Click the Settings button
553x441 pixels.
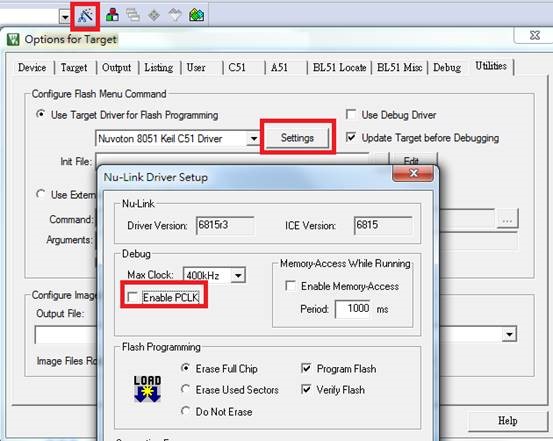click(x=297, y=138)
